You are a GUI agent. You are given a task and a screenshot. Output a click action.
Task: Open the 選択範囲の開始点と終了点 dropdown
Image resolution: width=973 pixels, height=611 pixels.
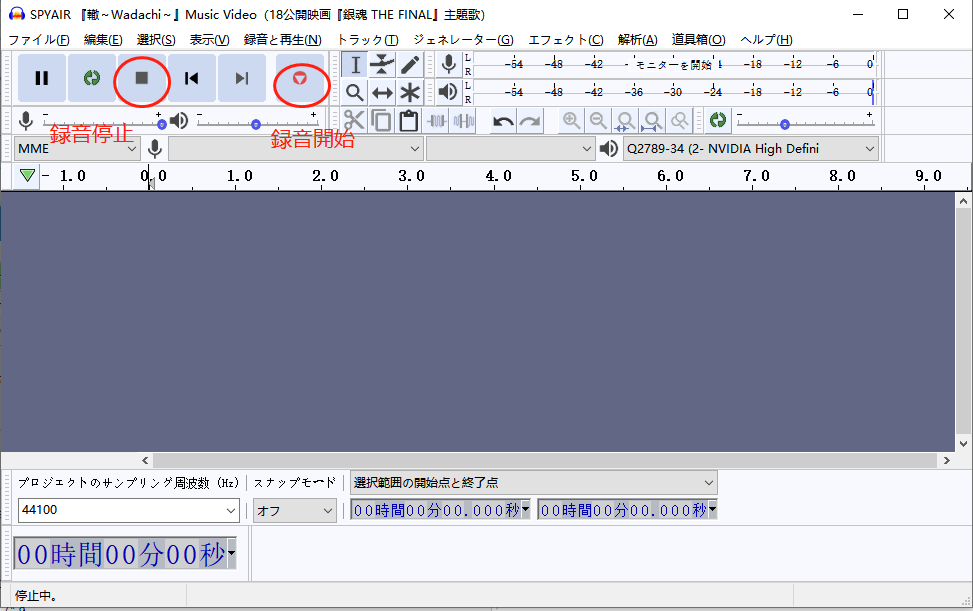click(x=534, y=483)
